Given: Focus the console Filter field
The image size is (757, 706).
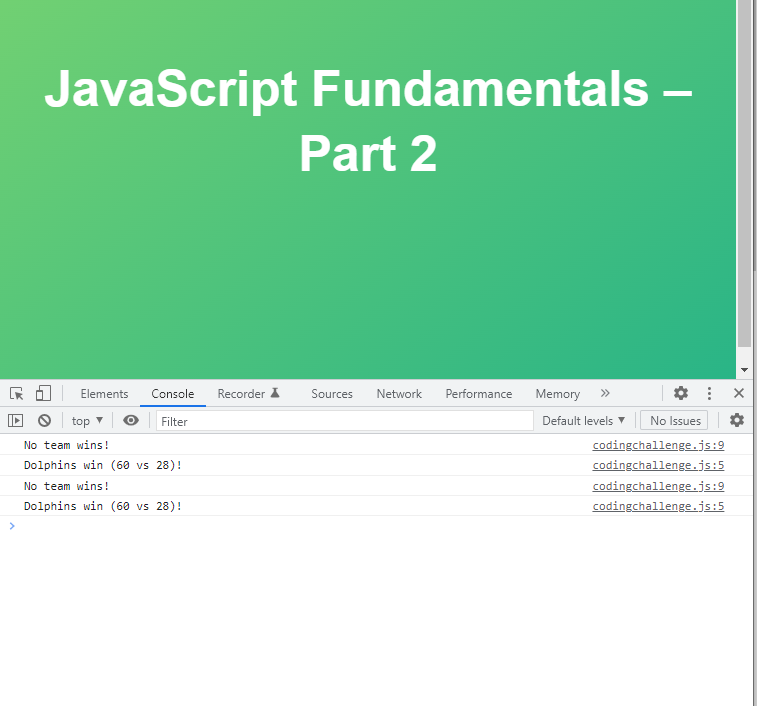Looking at the screenshot, I should pos(345,421).
